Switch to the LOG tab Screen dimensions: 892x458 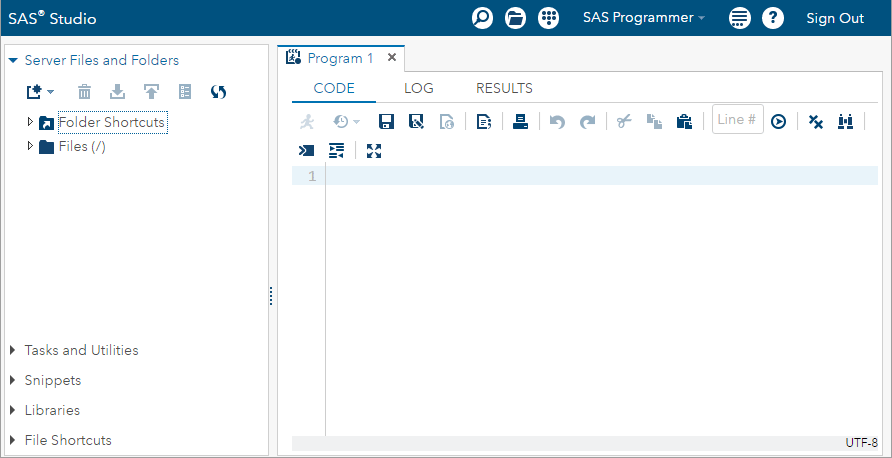(419, 88)
